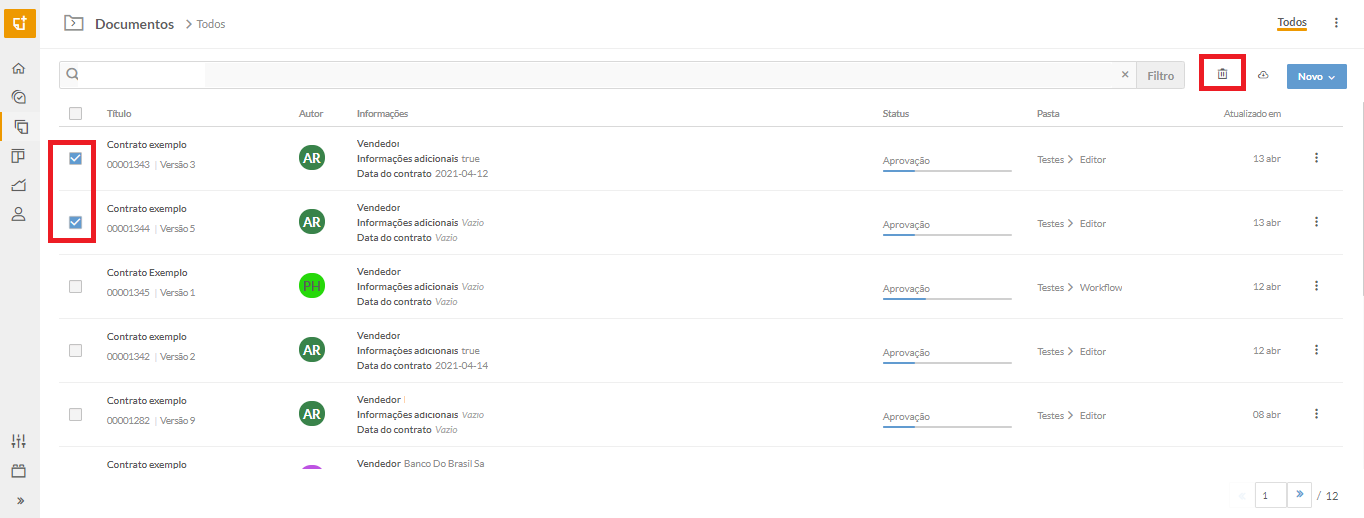Open the user profile icon in sidebar
This screenshot has height=518, width=1364.
pos(18,214)
